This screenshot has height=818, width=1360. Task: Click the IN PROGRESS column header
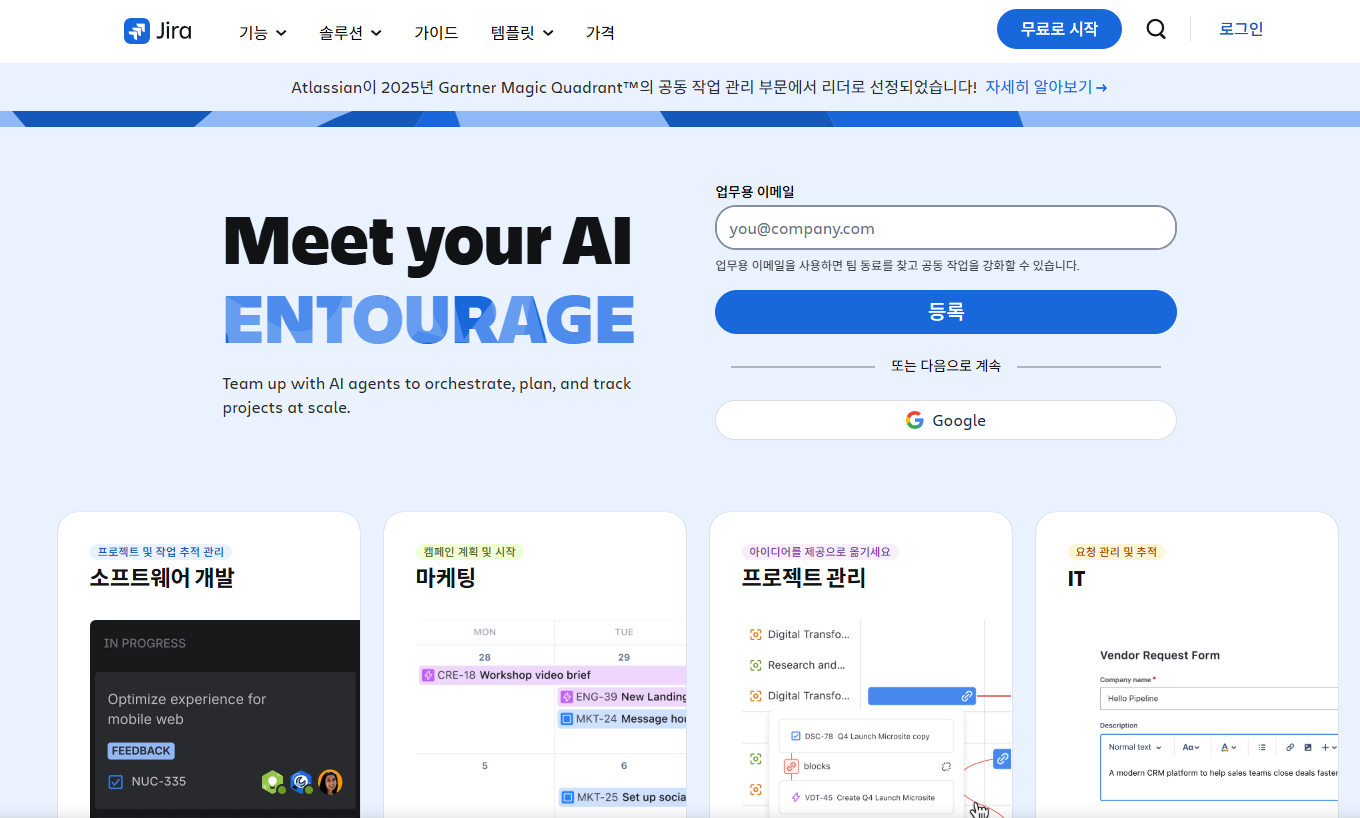point(145,643)
